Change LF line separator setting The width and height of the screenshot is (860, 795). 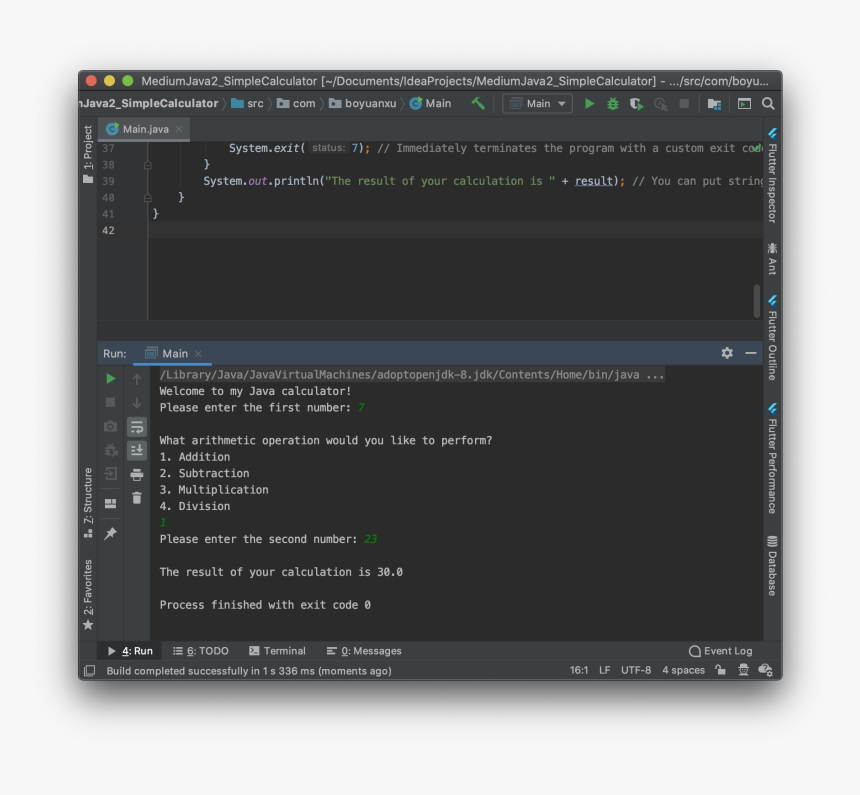604,670
